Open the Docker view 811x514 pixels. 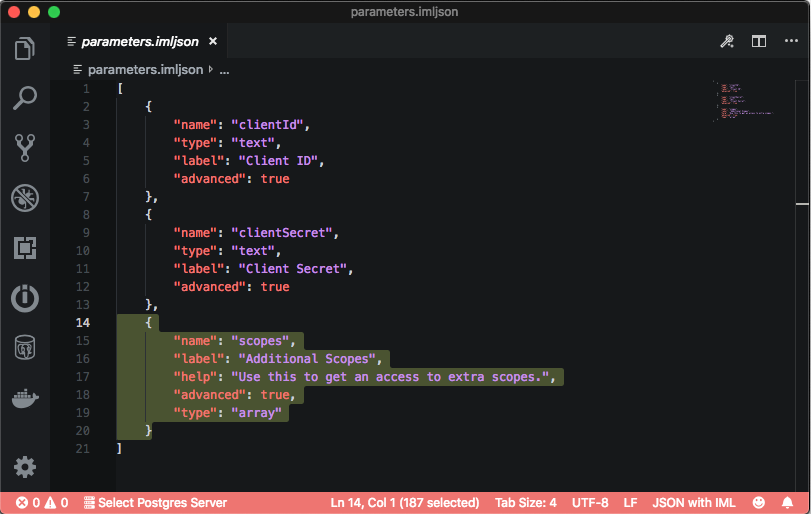coord(25,398)
